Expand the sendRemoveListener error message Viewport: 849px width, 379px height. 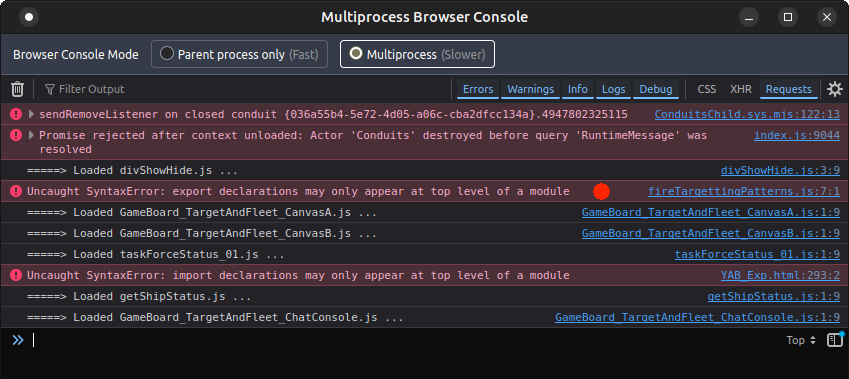tap(31, 114)
